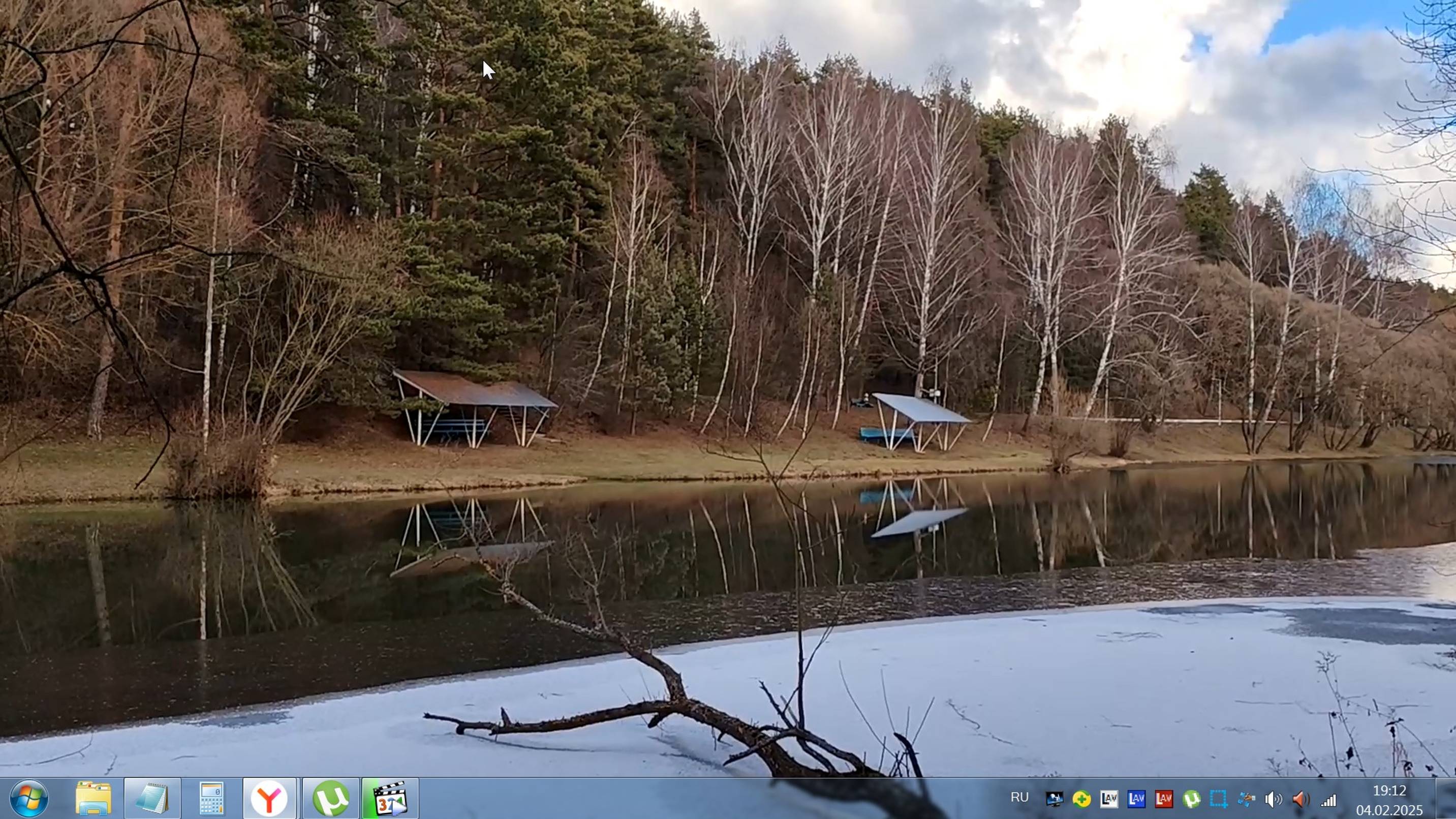Switch to Yandex Browser on taskbar
Image resolution: width=1456 pixels, height=819 pixels.
tap(270, 798)
